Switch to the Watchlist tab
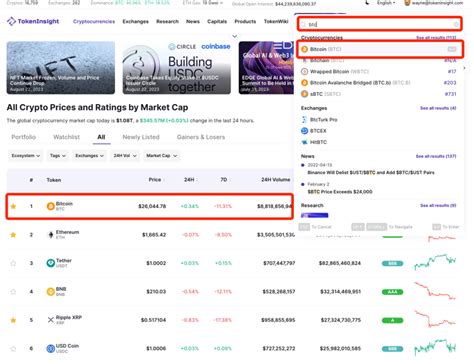Image resolution: width=474 pixels, height=364 pixels. pyautogui.click(x=66, y=137)
